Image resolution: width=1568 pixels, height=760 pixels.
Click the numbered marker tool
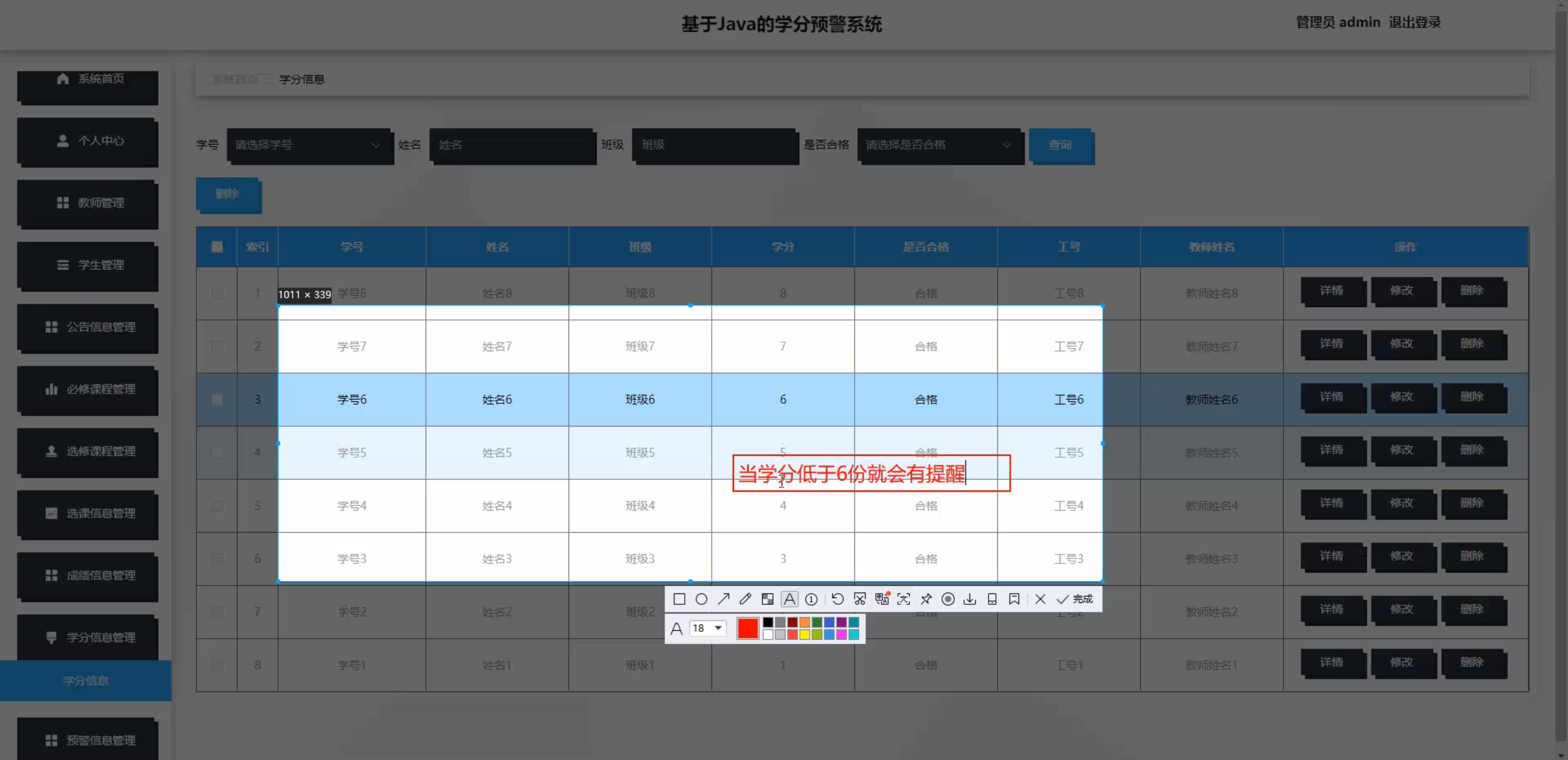[811, 599]
